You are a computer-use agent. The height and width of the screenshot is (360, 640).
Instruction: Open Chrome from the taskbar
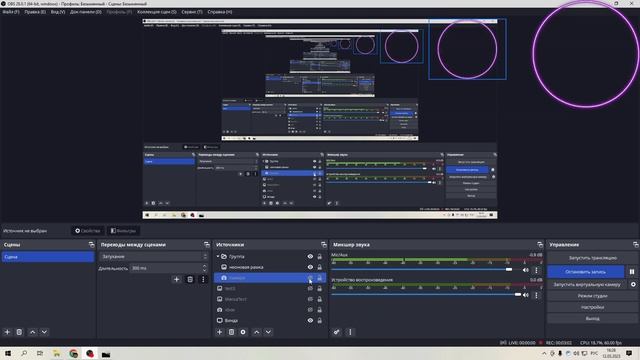[x=73, y=353]
